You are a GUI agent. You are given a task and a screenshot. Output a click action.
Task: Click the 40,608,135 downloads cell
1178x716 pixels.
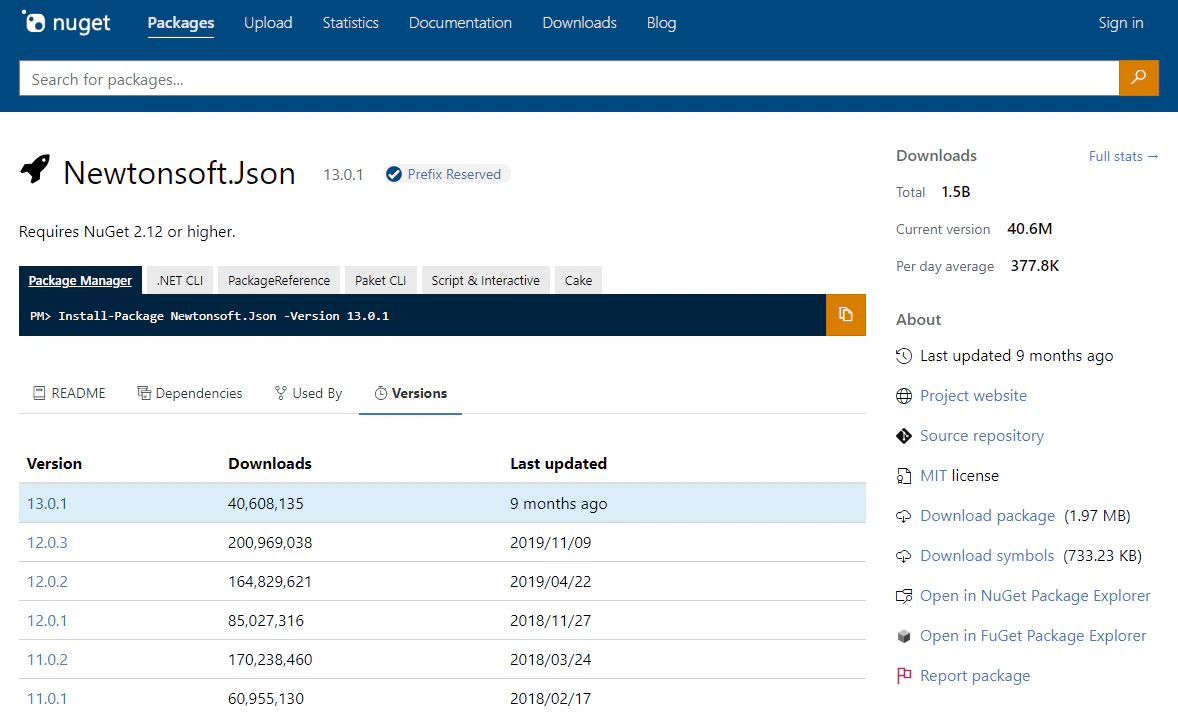pos(265,503)
